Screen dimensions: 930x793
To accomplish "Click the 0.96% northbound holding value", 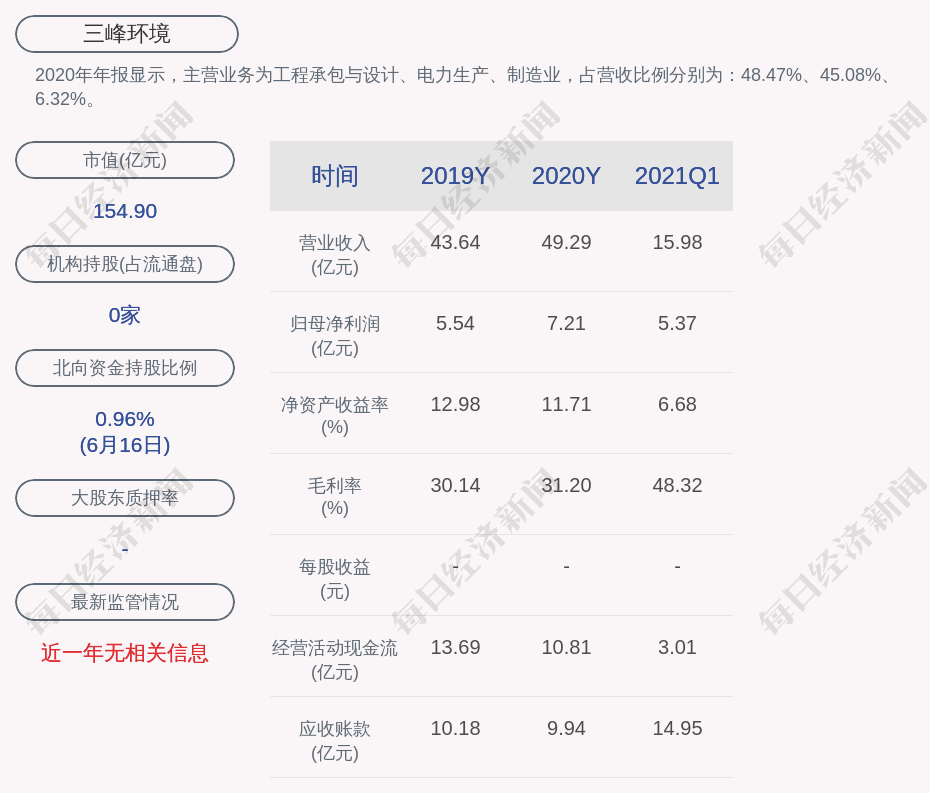I will [125, 419].
